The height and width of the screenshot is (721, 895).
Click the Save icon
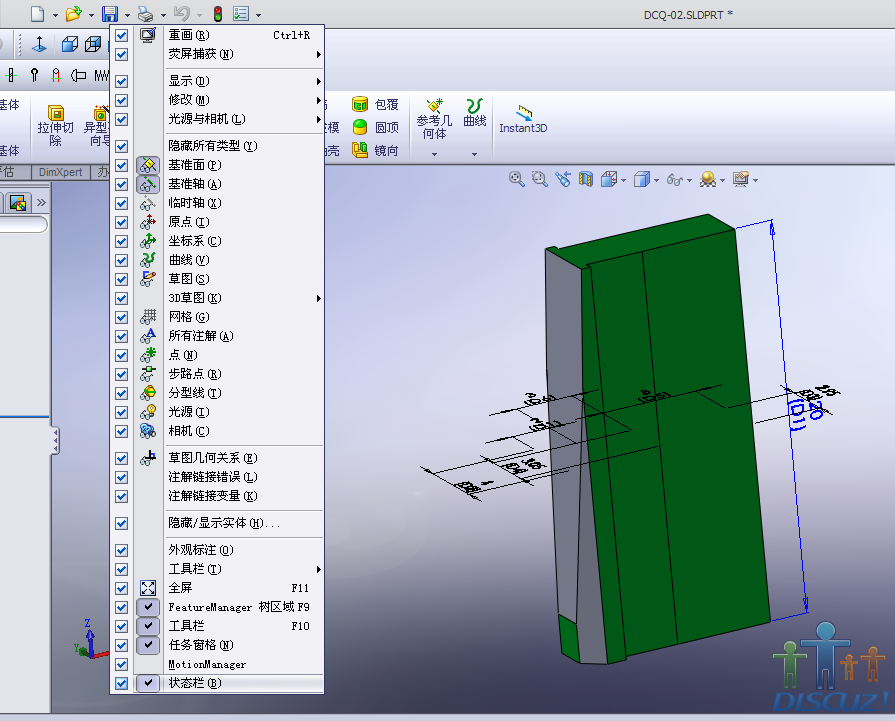110,14
